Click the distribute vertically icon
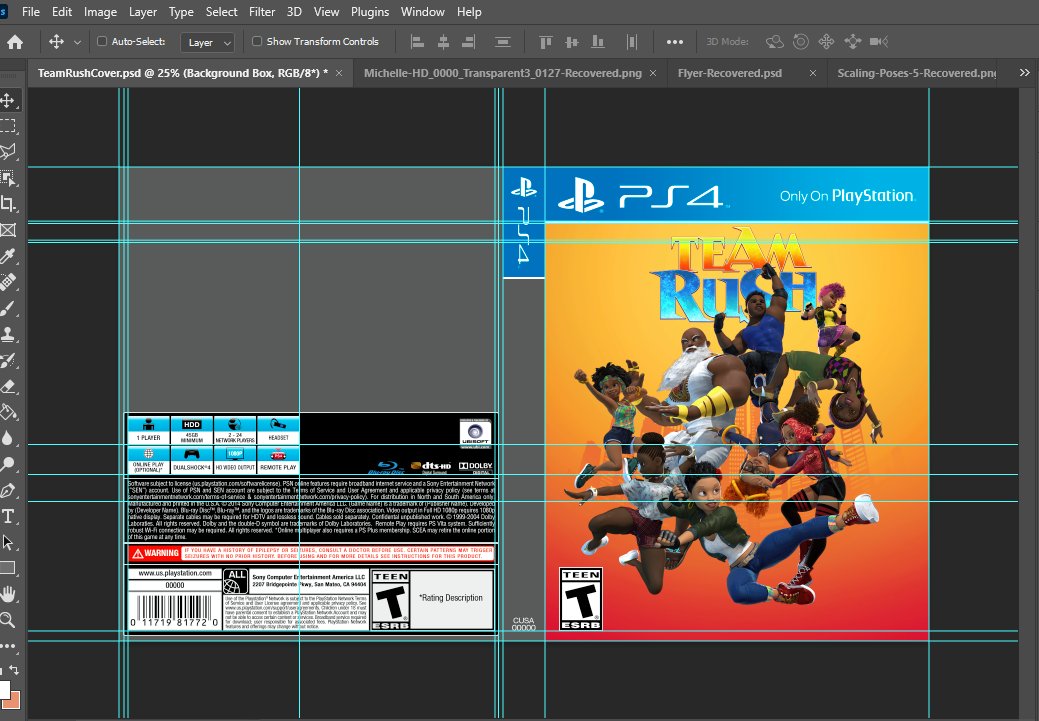This screenshot has height=721, width=1039. (x=503, y=42)
